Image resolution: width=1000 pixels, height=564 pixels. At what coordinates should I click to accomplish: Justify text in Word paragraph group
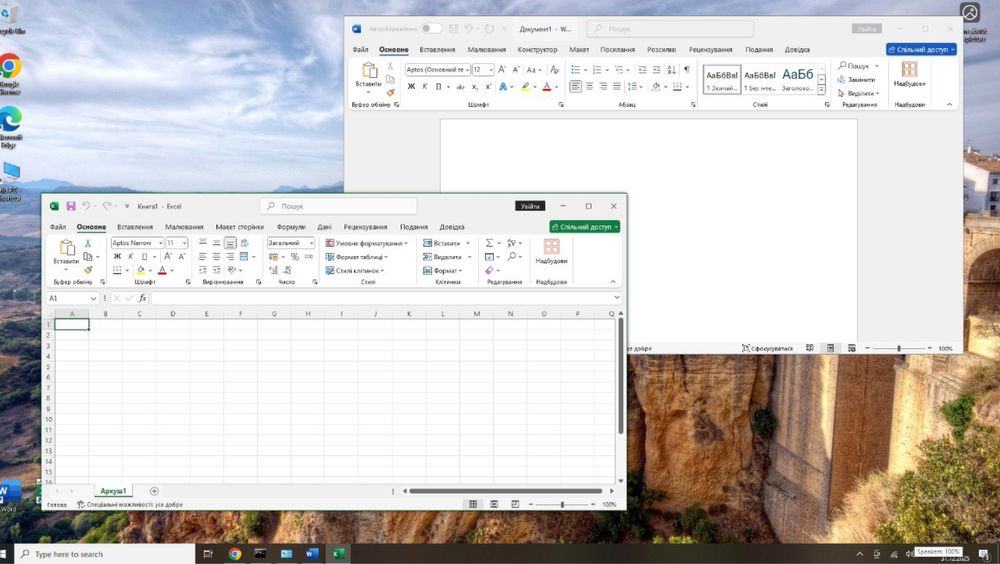(617, 86)
